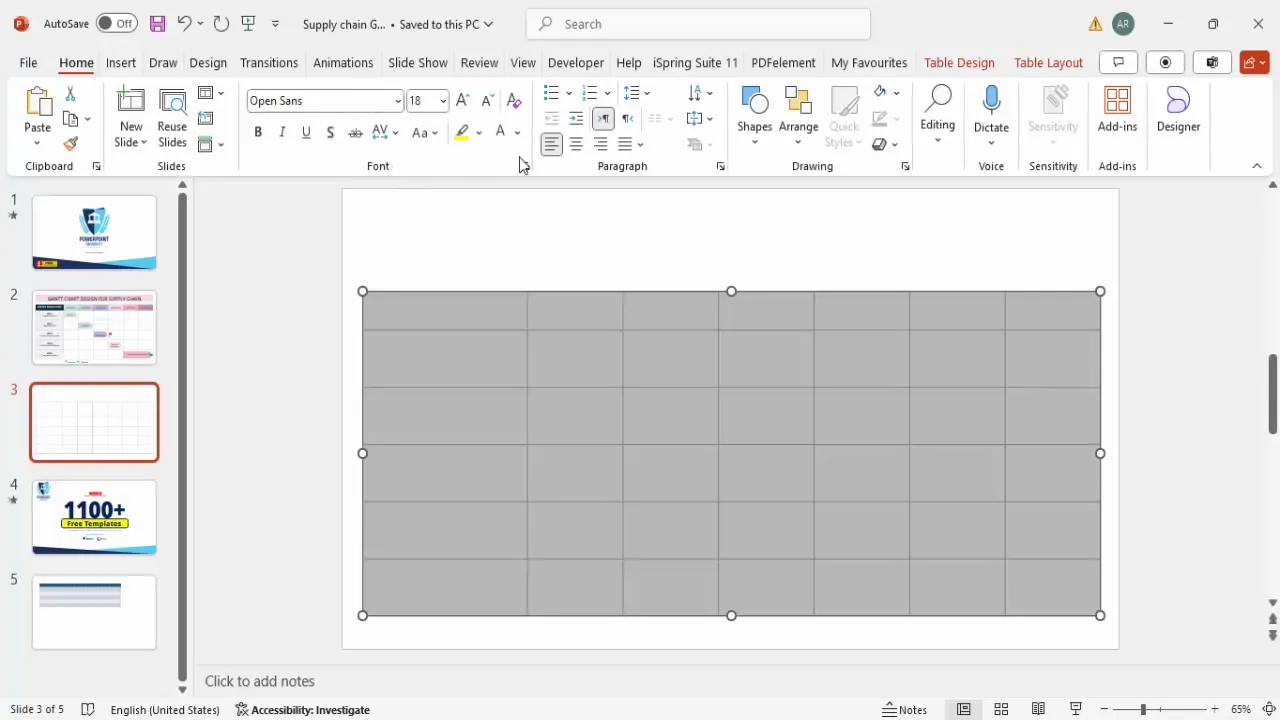Switch to the Design tab
Screen dimensions: 1280x720
(208, 62)
